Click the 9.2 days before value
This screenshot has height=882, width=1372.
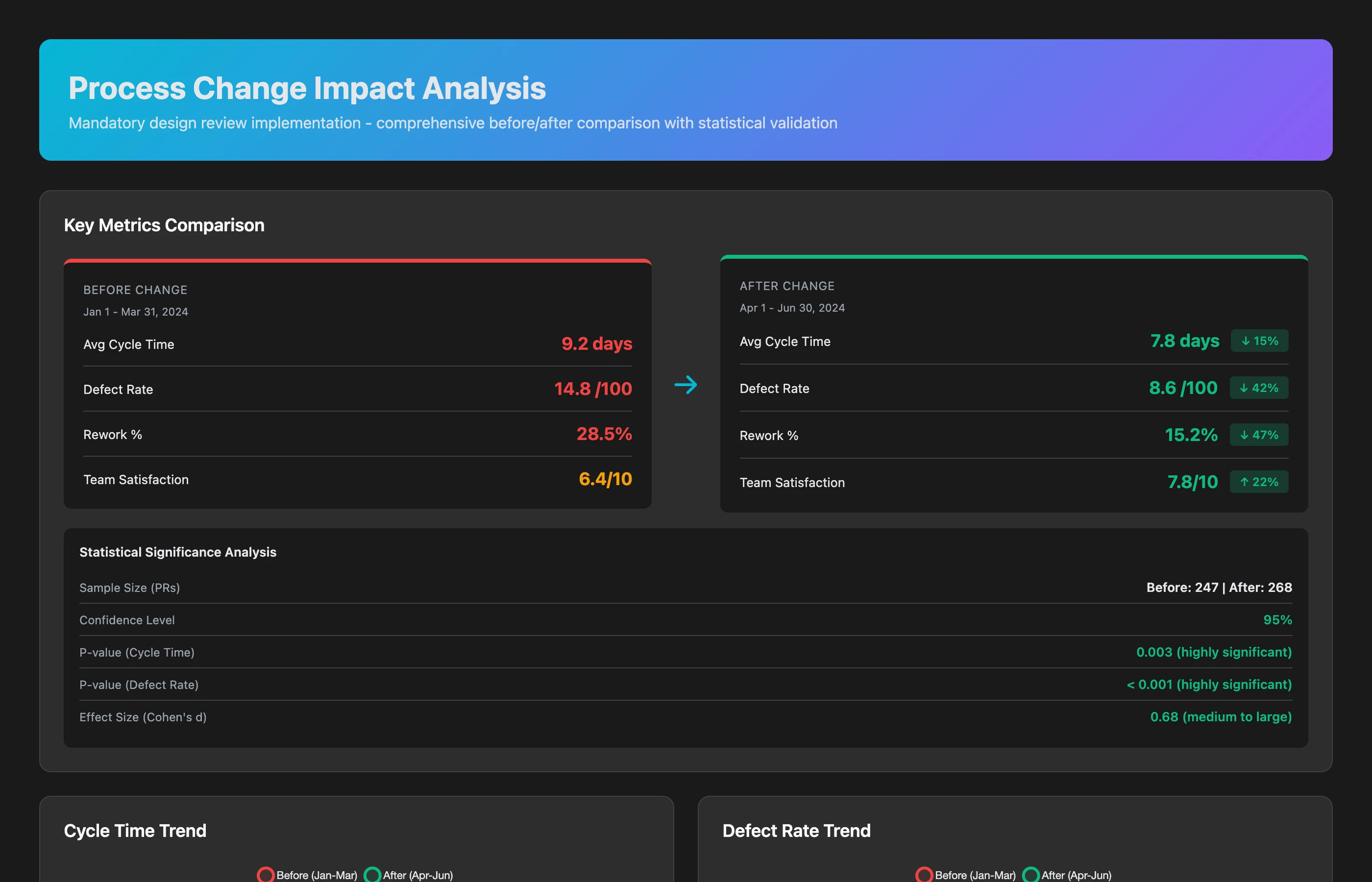pyautogui.click(x=597, y=343)
